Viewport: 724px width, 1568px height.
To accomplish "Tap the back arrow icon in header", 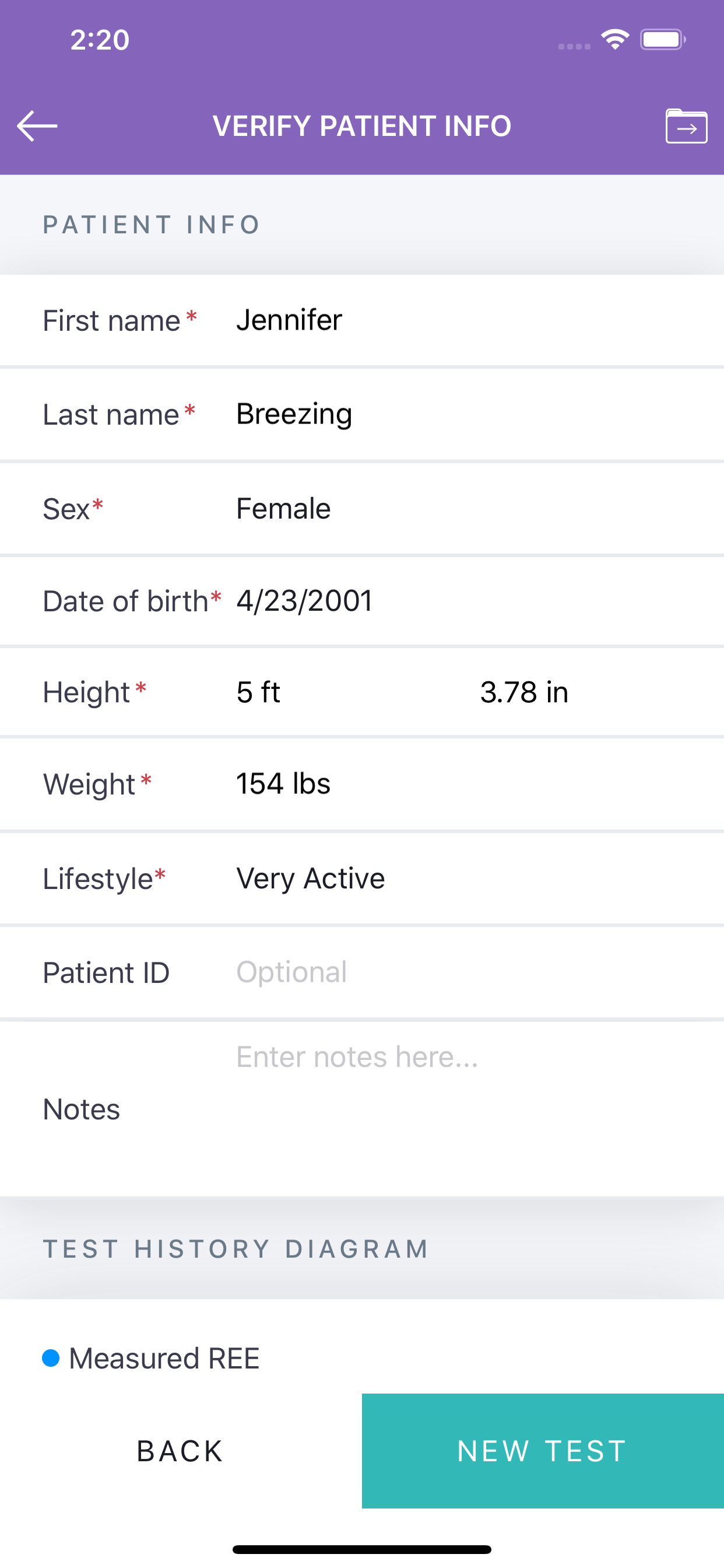I will [37, 126].
